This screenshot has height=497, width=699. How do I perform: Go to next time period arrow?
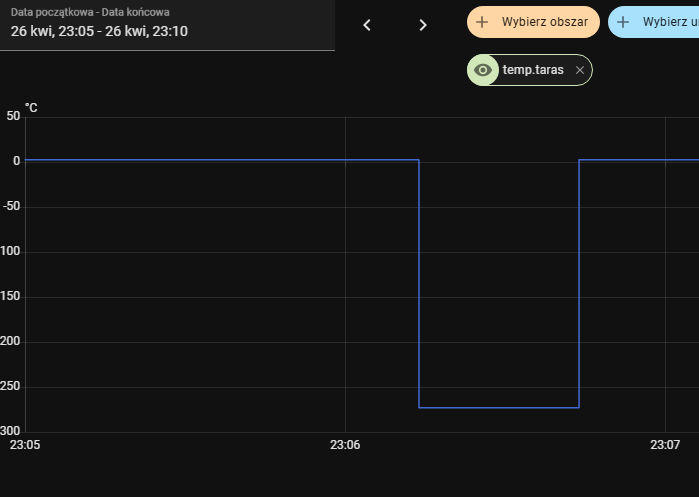(x=423, y=25)
